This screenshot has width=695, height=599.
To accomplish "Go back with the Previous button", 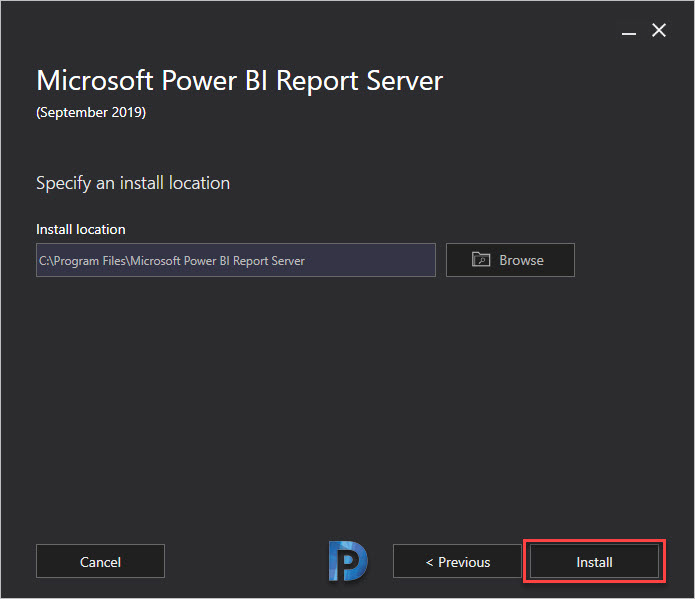I will tap(457, 561).
